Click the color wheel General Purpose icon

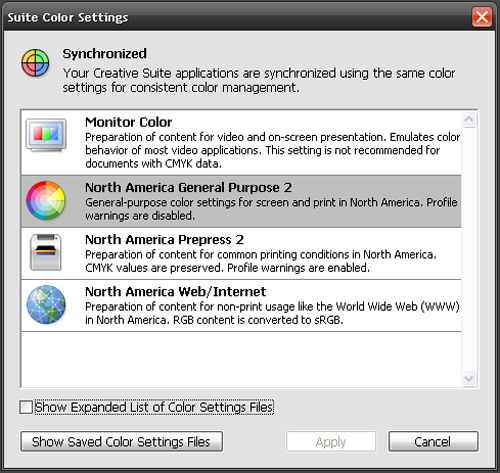(x=46, y=200)
